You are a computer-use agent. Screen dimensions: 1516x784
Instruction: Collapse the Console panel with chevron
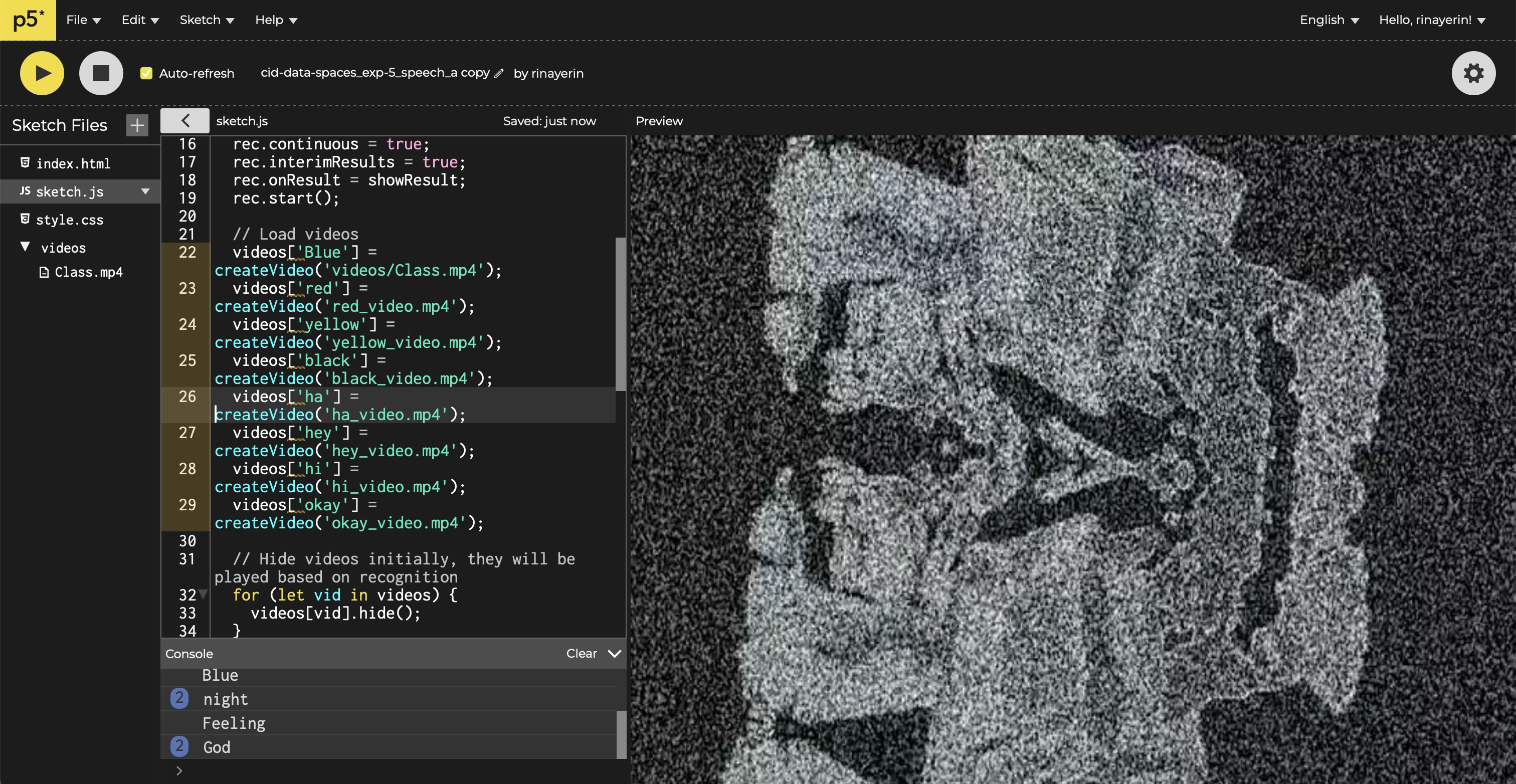coord(615,653)
